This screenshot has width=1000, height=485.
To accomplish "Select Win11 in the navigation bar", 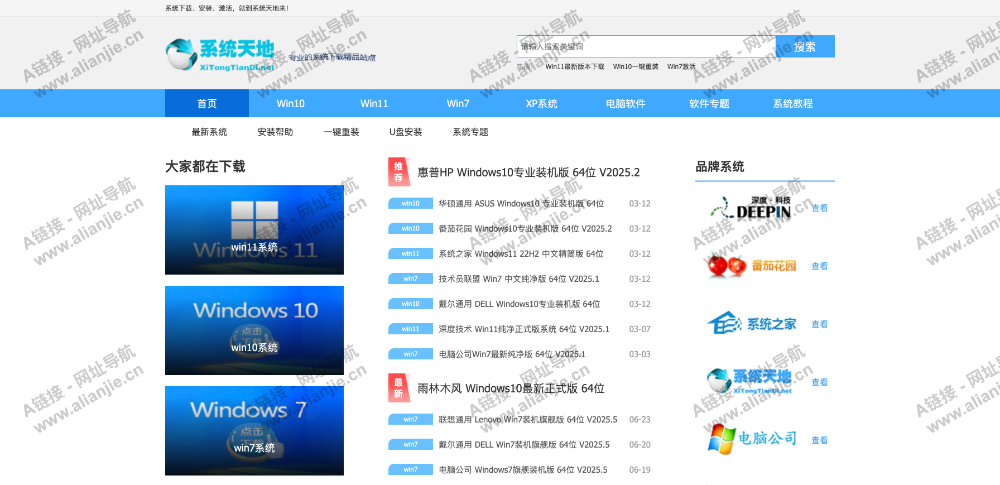I will tap(374, 103).
